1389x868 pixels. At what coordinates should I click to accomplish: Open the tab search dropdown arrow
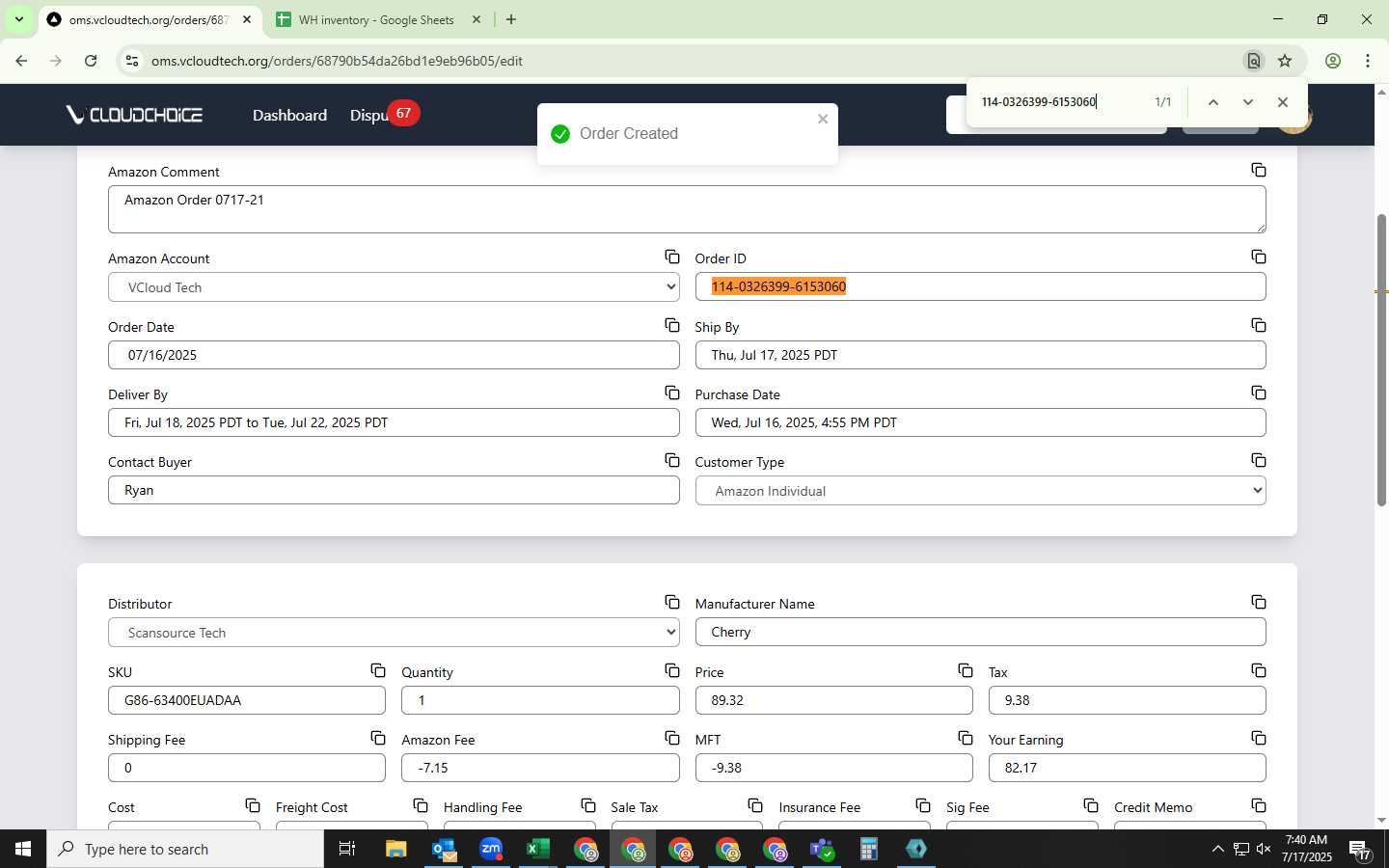coord(18,19)
